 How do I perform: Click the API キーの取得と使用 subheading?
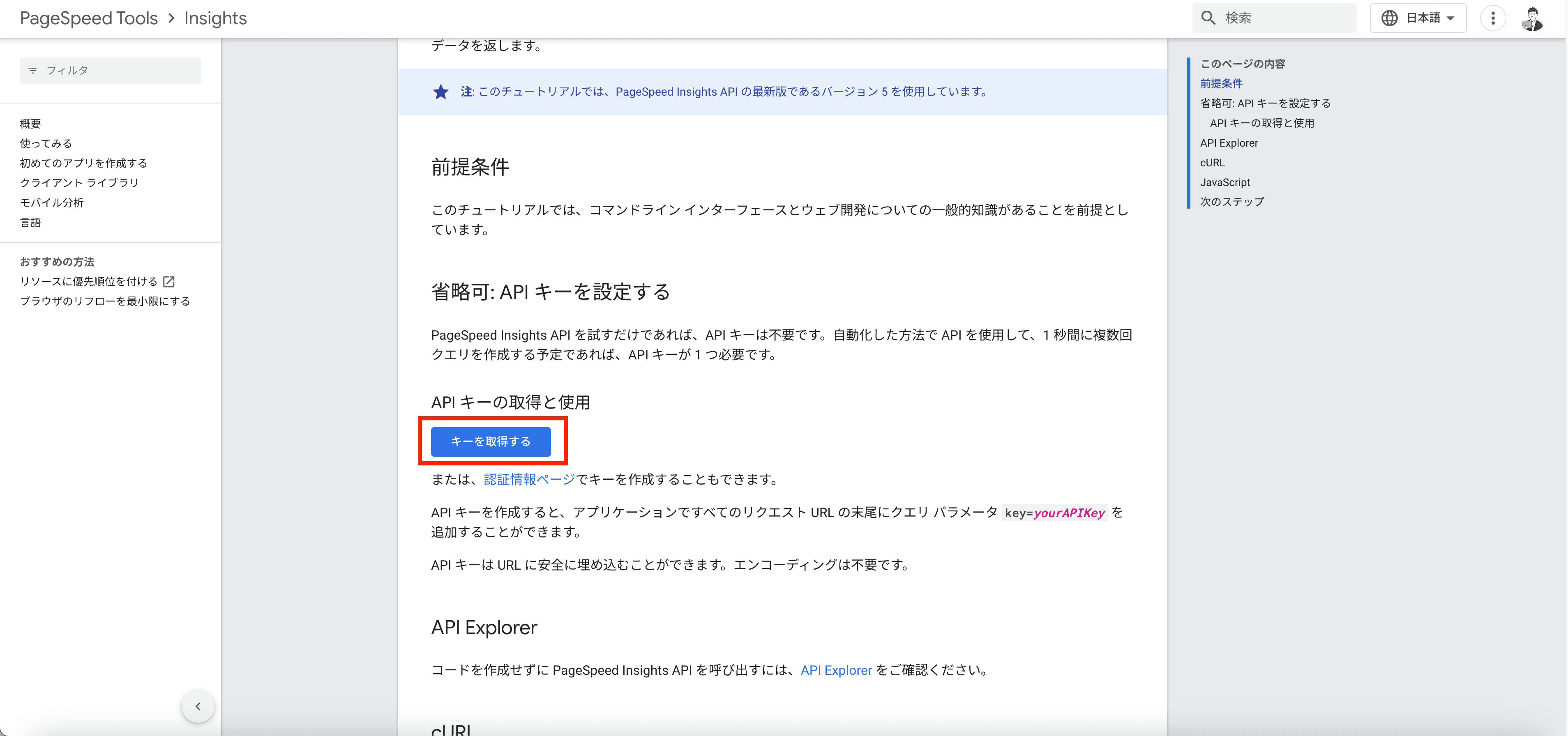point(510,402)
